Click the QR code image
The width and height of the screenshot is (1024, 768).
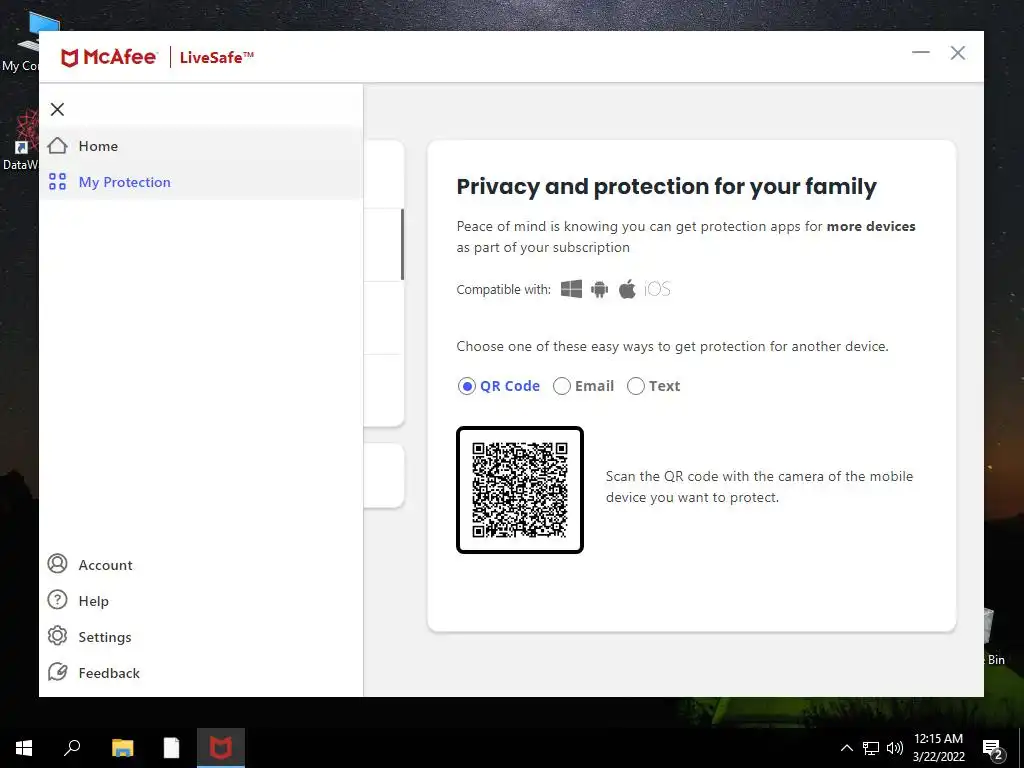click(x=520, y=490)
